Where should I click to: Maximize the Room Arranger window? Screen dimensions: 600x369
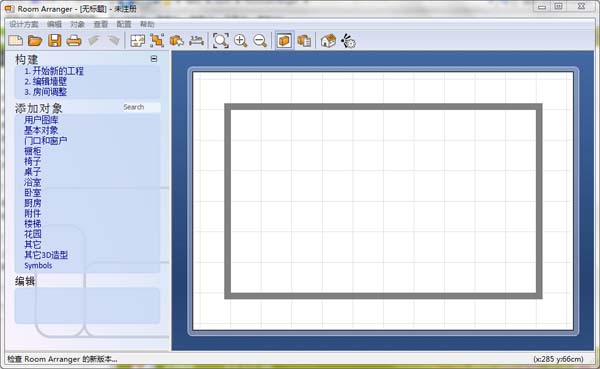[x=558, y=7]
